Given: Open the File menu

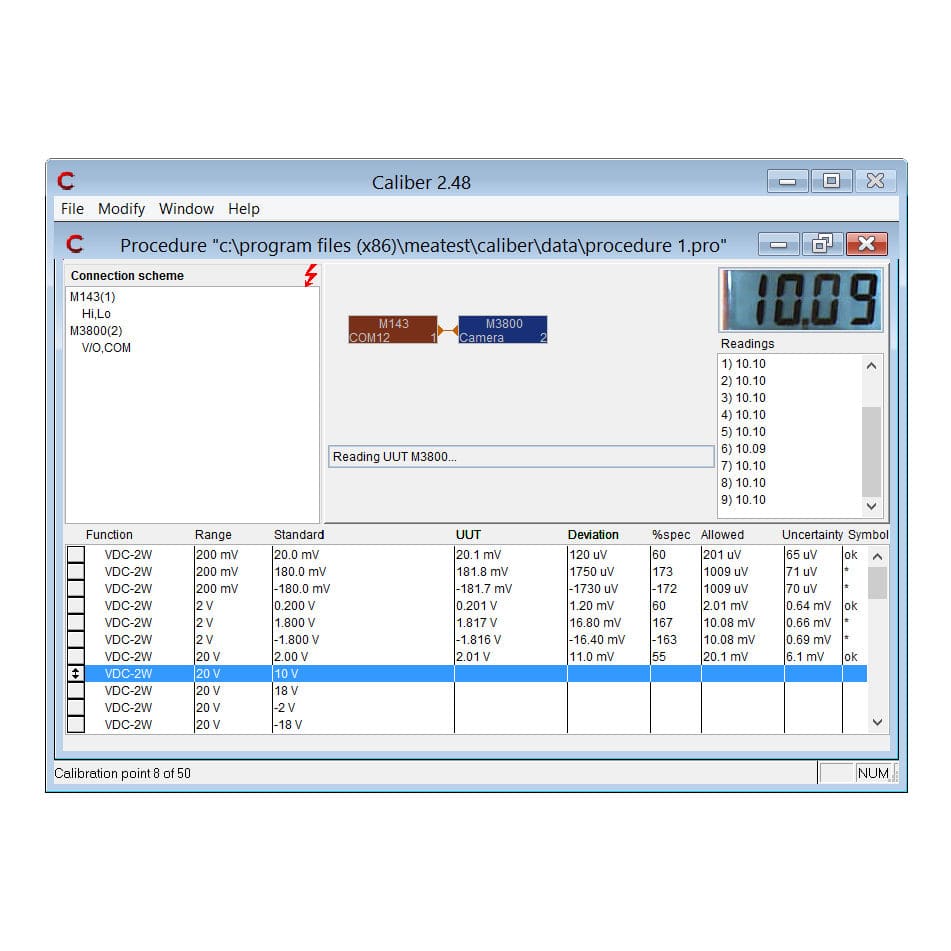Looking at the screenshot, I should (x=71, y=209).
